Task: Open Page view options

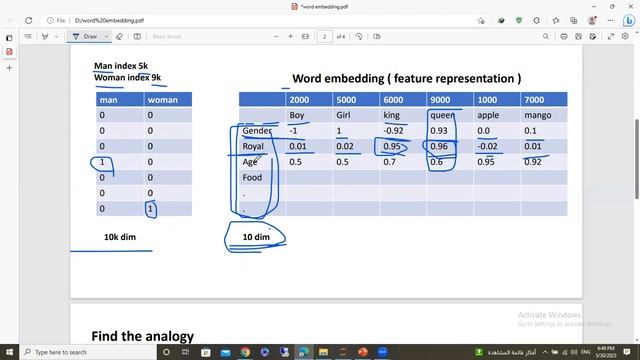Action: pos(377,36)
